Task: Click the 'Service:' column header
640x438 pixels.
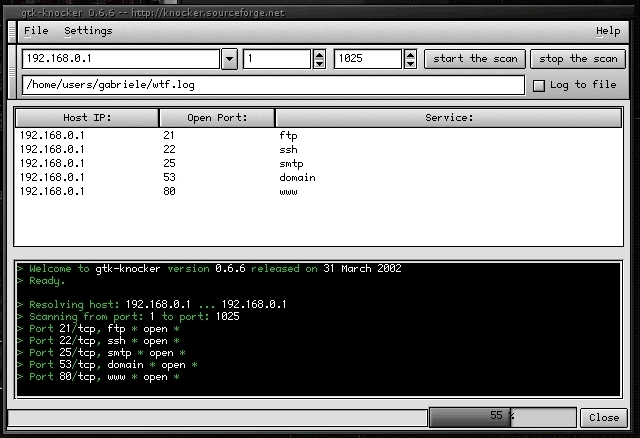Action: click(447, 118)
